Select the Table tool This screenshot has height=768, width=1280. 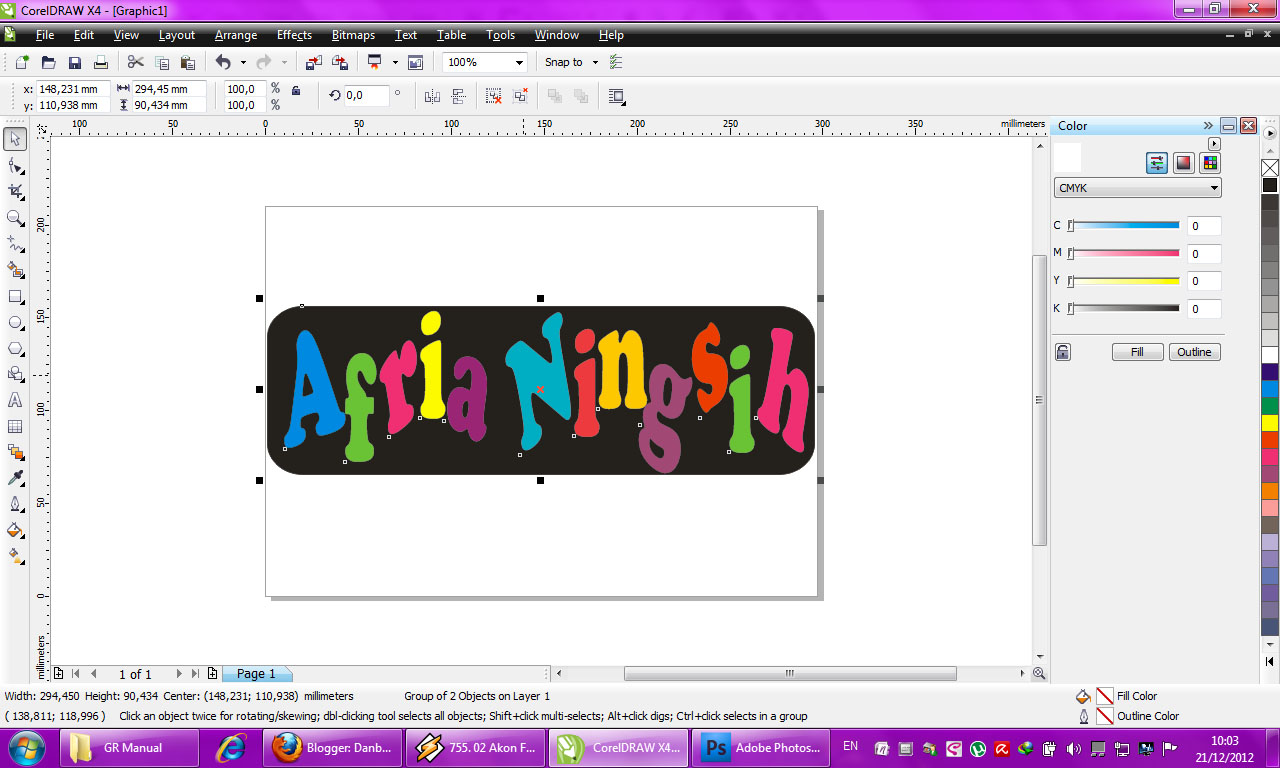pos(15,426)
